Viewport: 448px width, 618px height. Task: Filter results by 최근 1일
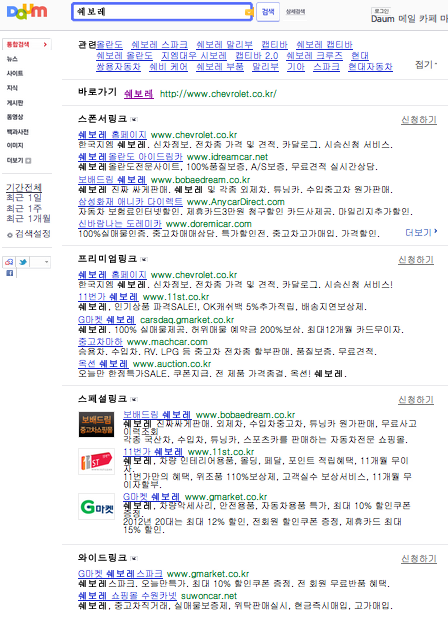click(24, 198)
